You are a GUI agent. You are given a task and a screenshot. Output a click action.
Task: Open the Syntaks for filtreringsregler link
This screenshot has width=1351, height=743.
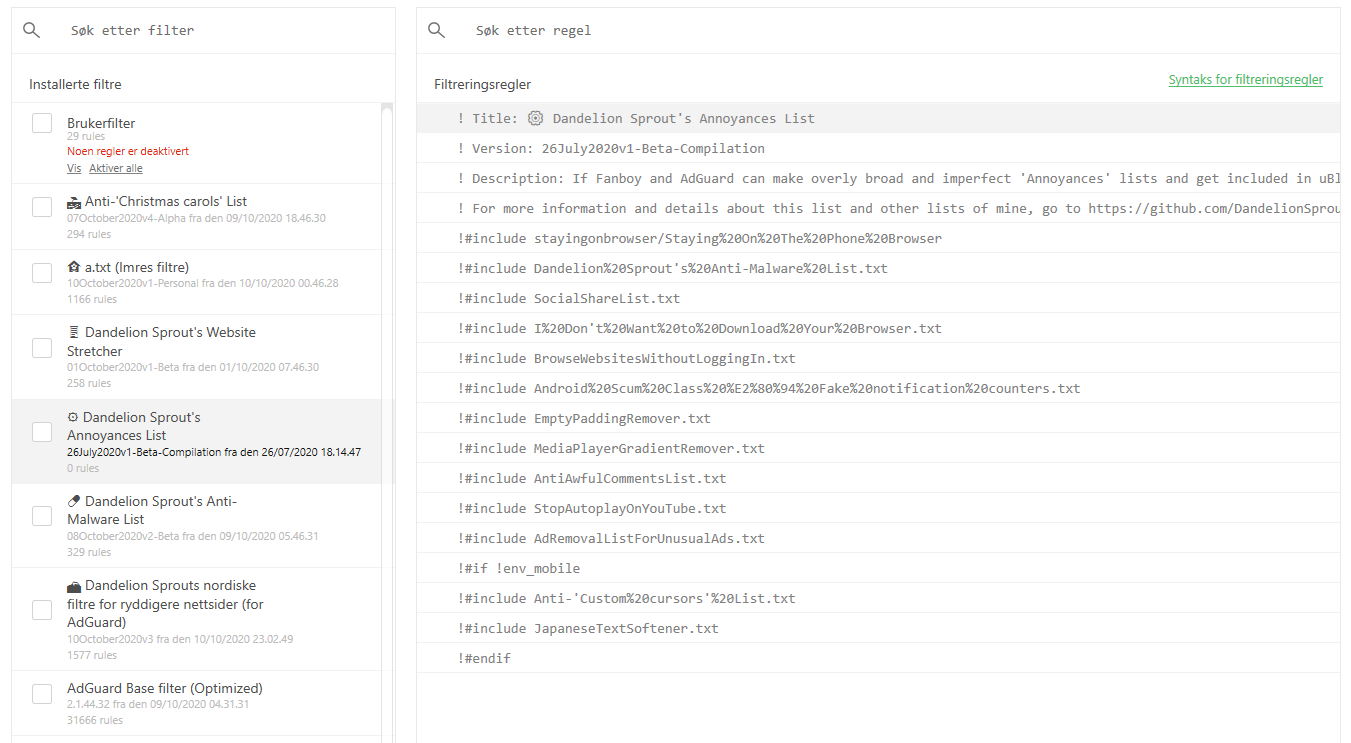point(1246,79)
